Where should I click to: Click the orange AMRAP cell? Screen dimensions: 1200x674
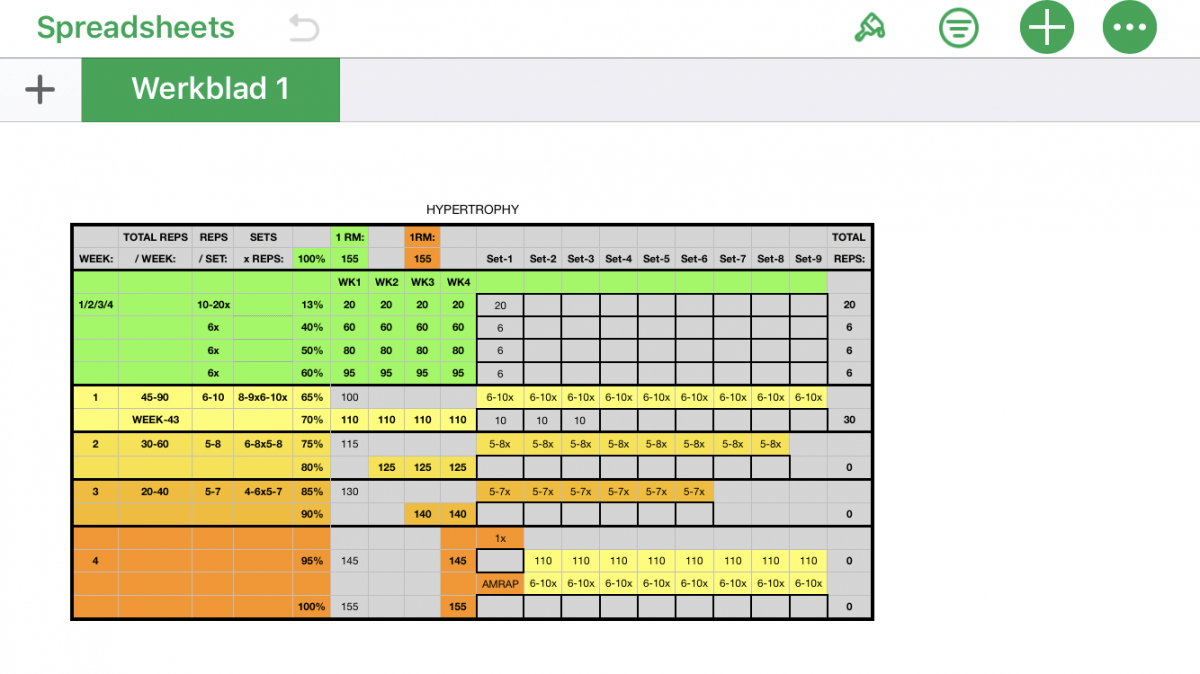click(x=500, y=584)
